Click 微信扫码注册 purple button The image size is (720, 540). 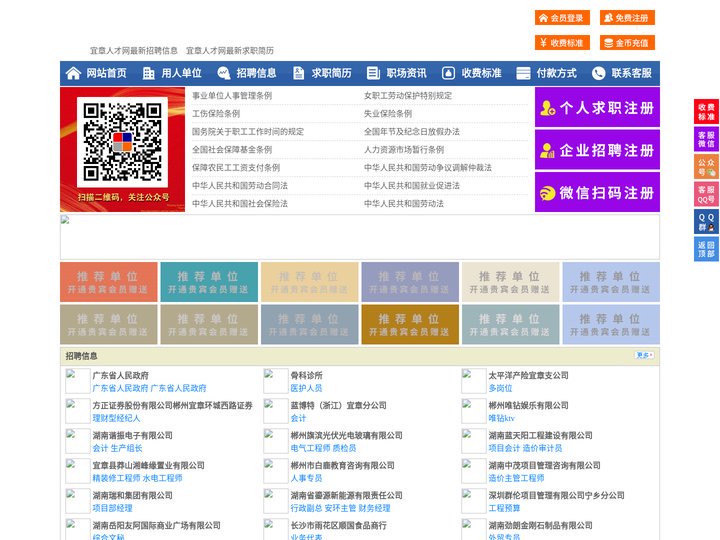click(x=597, y=192)
